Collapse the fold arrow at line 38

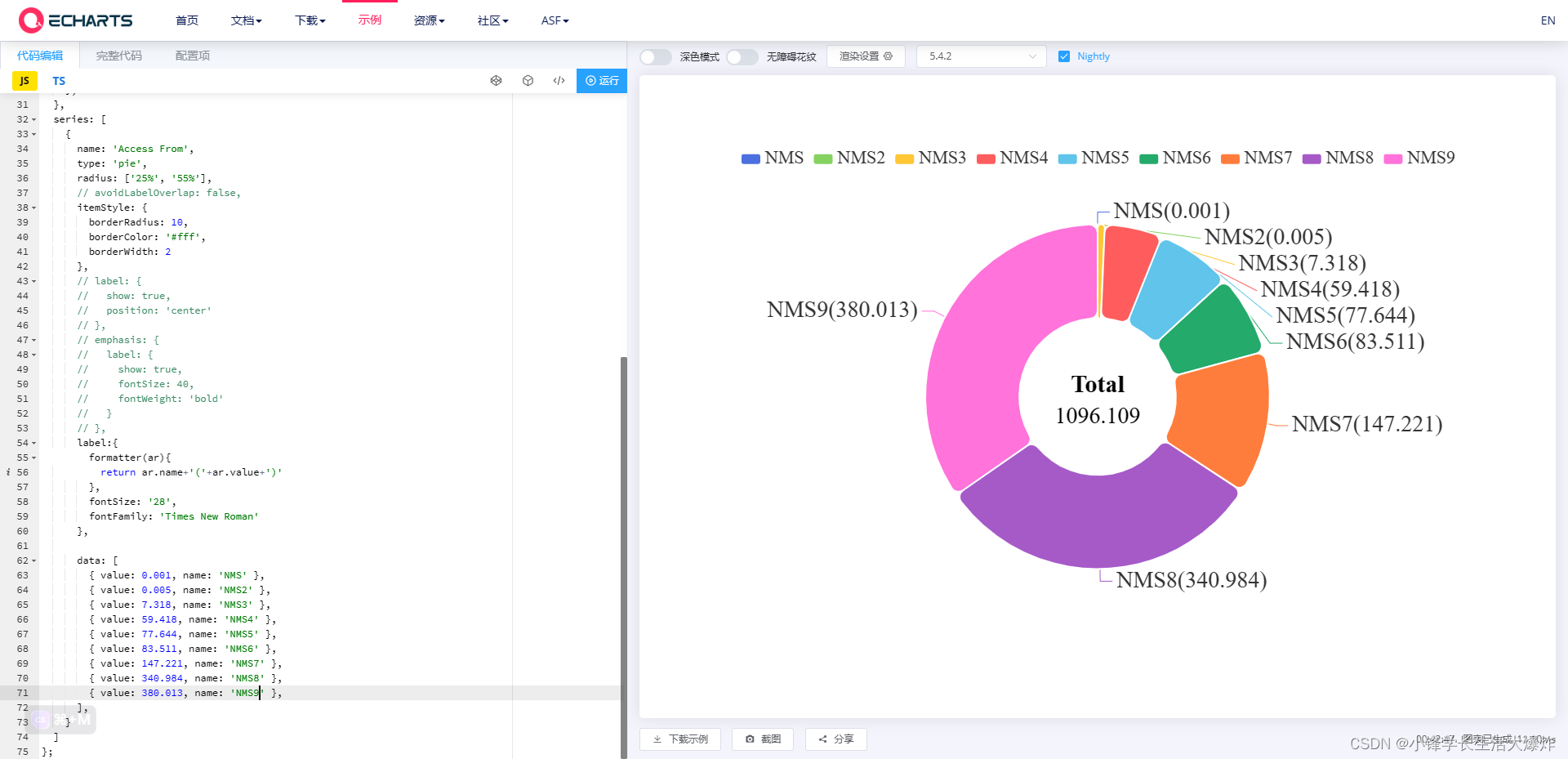coord(33,208)
